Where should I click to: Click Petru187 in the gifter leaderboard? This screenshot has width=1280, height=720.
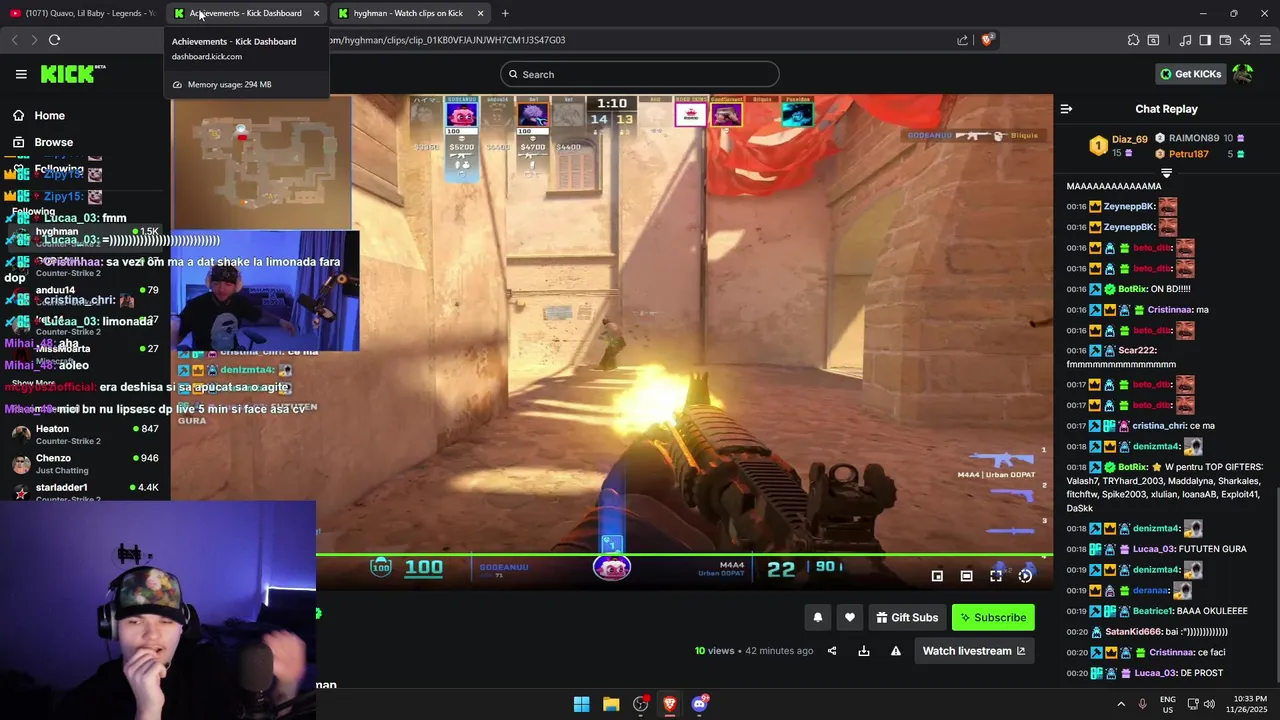pos(1188,154)
